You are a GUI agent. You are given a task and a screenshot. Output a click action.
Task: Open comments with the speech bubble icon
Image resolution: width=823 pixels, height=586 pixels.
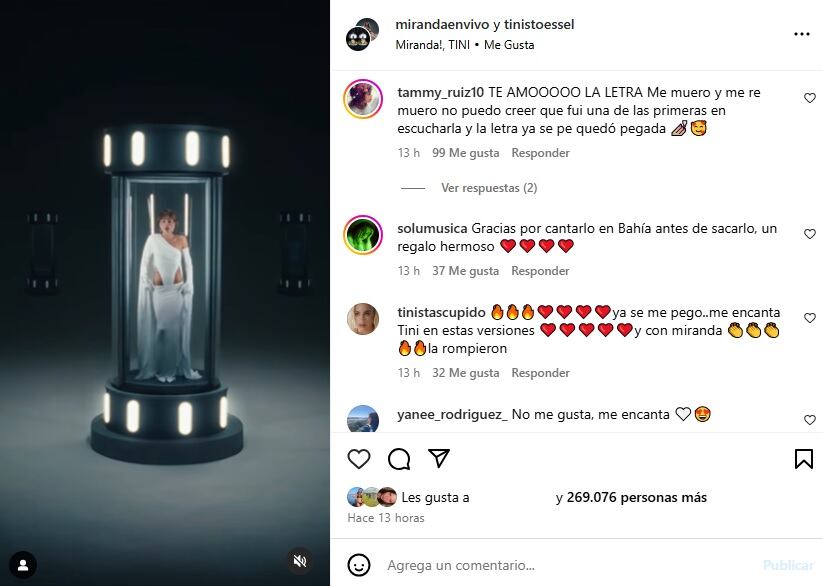pos(398,458)
